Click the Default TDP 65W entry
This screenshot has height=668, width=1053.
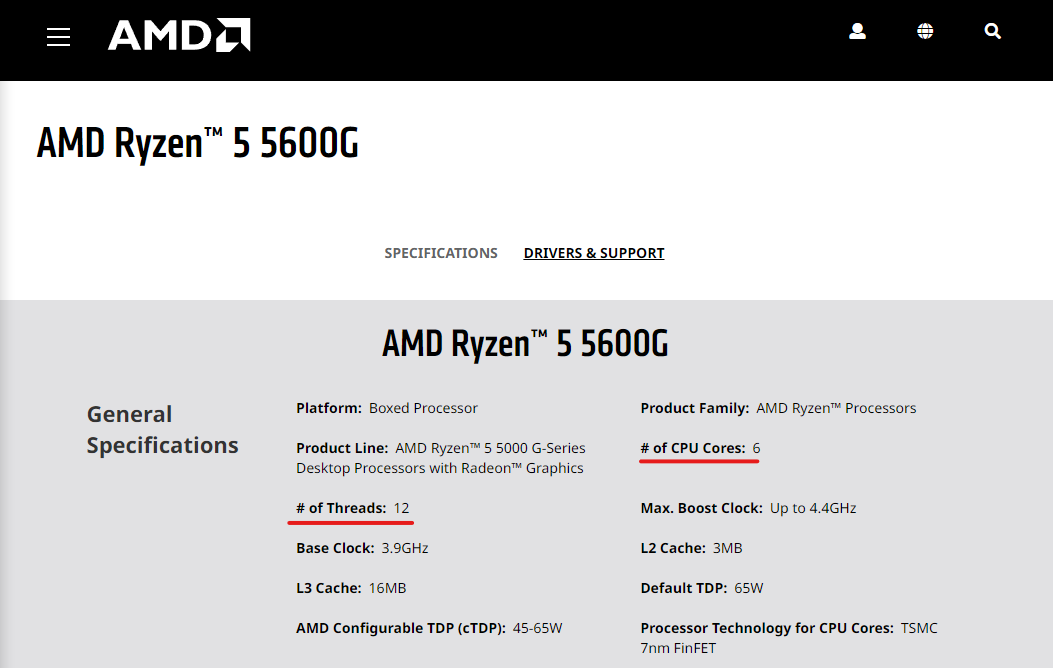[x=702, y=588]
